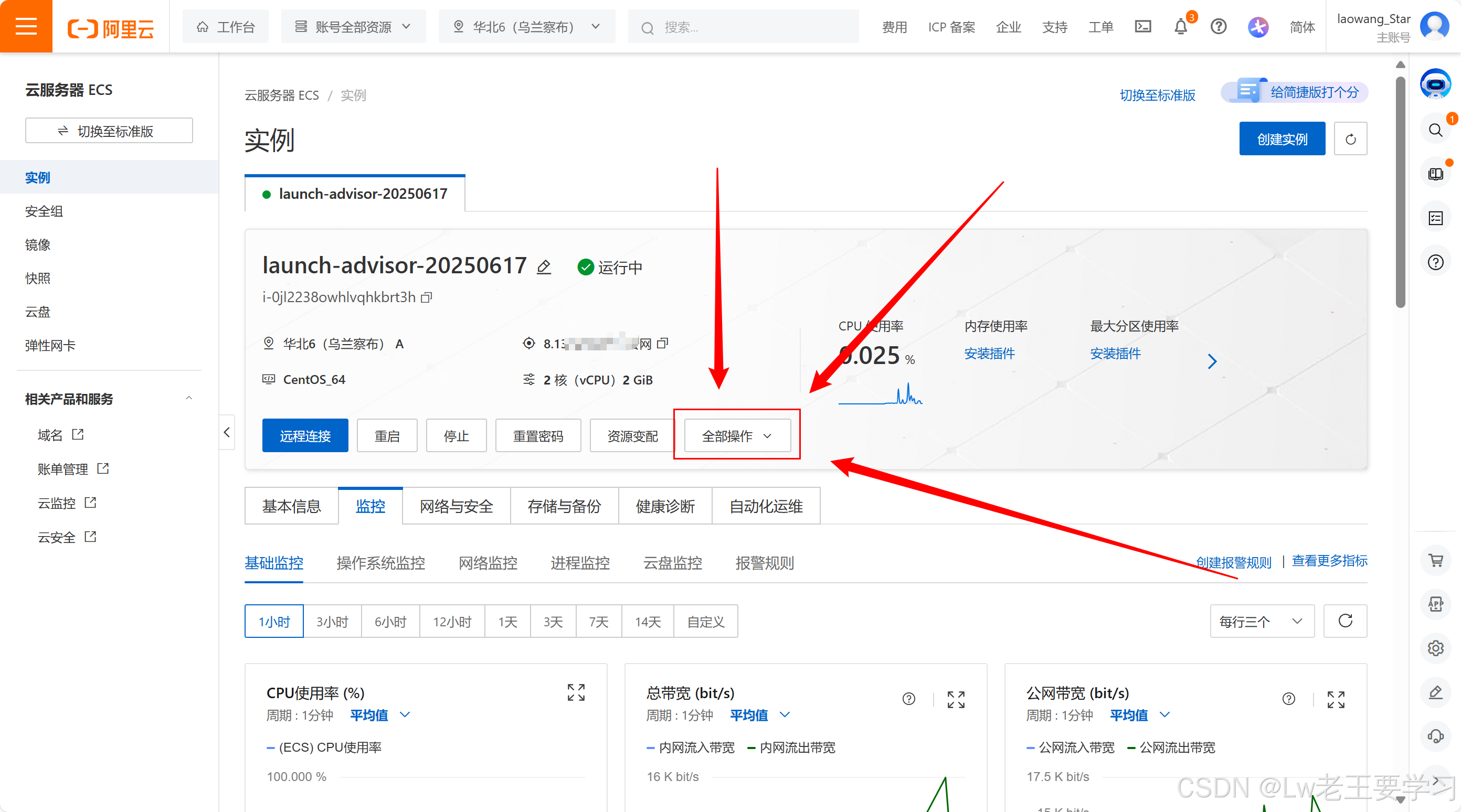Expand the CPU使用率 chart to fullscreen
Image resolution: width=1461 pixels, height=812 pixels.
(576, 692)
